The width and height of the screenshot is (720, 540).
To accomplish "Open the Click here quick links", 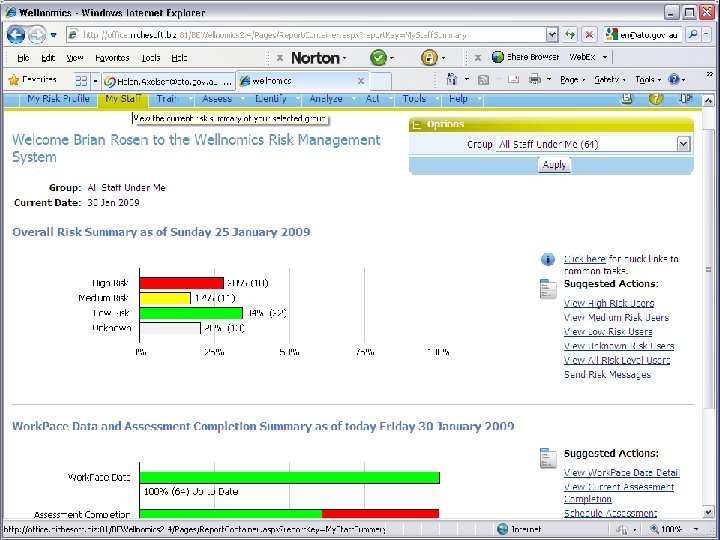I will point(584,259).
